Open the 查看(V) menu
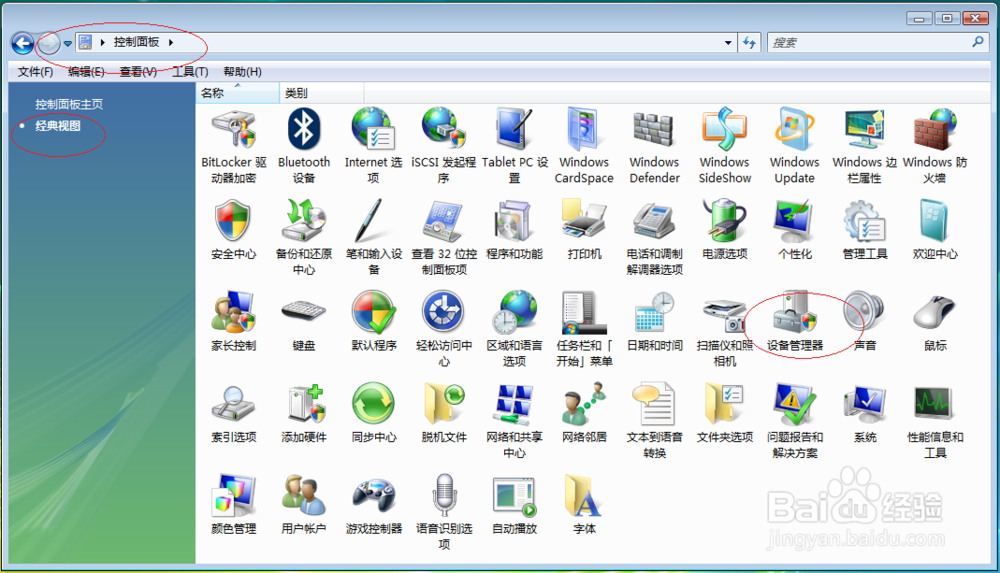 click(138, 71)
